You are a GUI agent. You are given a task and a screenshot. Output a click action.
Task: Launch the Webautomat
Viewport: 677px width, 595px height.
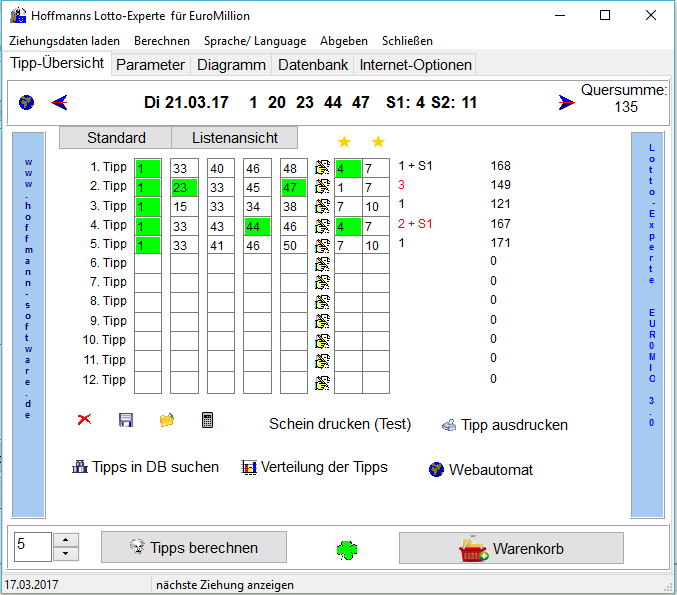[481, 469]
